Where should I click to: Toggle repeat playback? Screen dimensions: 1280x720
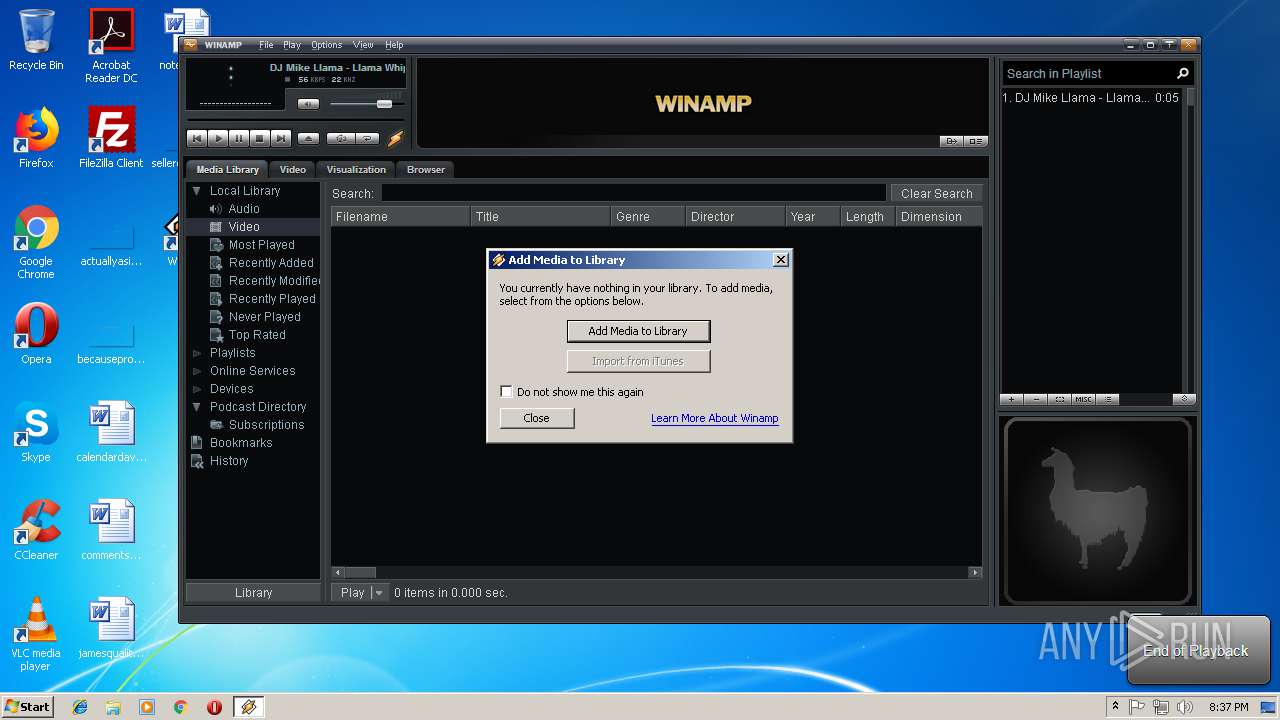click(x=367, y=139)
